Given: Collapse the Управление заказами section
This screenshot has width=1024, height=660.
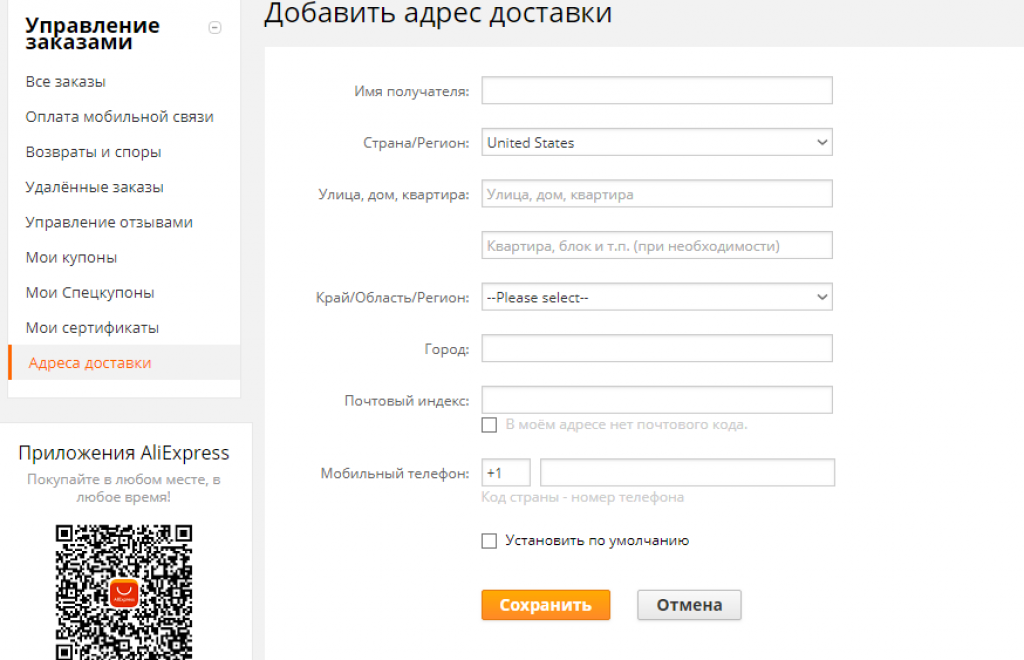Looking at the screenshot, I should coord(215,27).
